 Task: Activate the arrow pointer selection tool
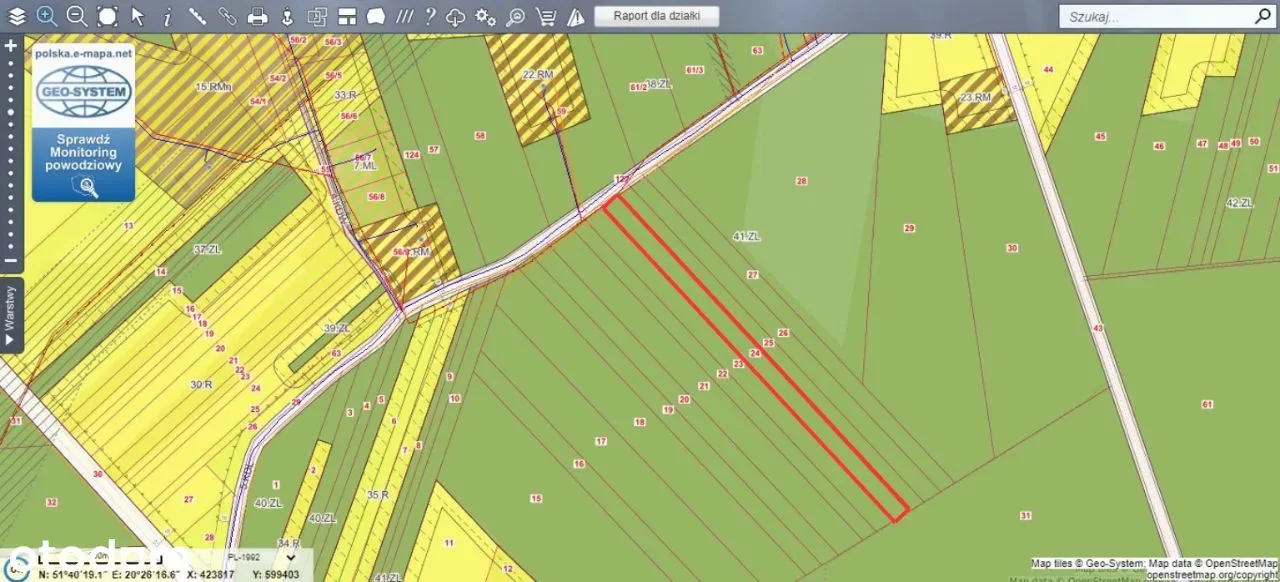[x=138, y=16]
